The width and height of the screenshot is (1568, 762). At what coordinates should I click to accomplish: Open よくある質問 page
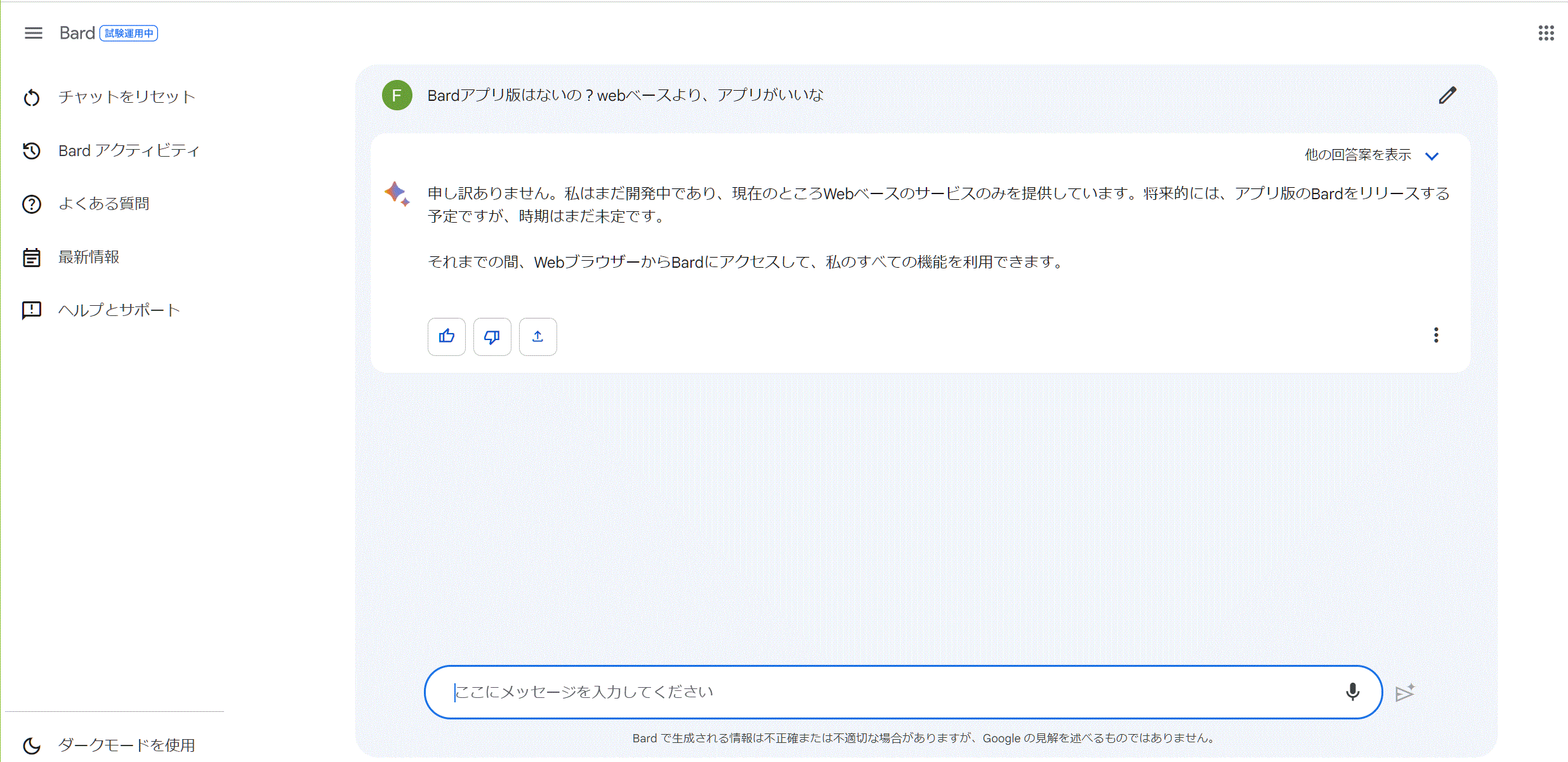pyautogui.click(x=104, y=204)
